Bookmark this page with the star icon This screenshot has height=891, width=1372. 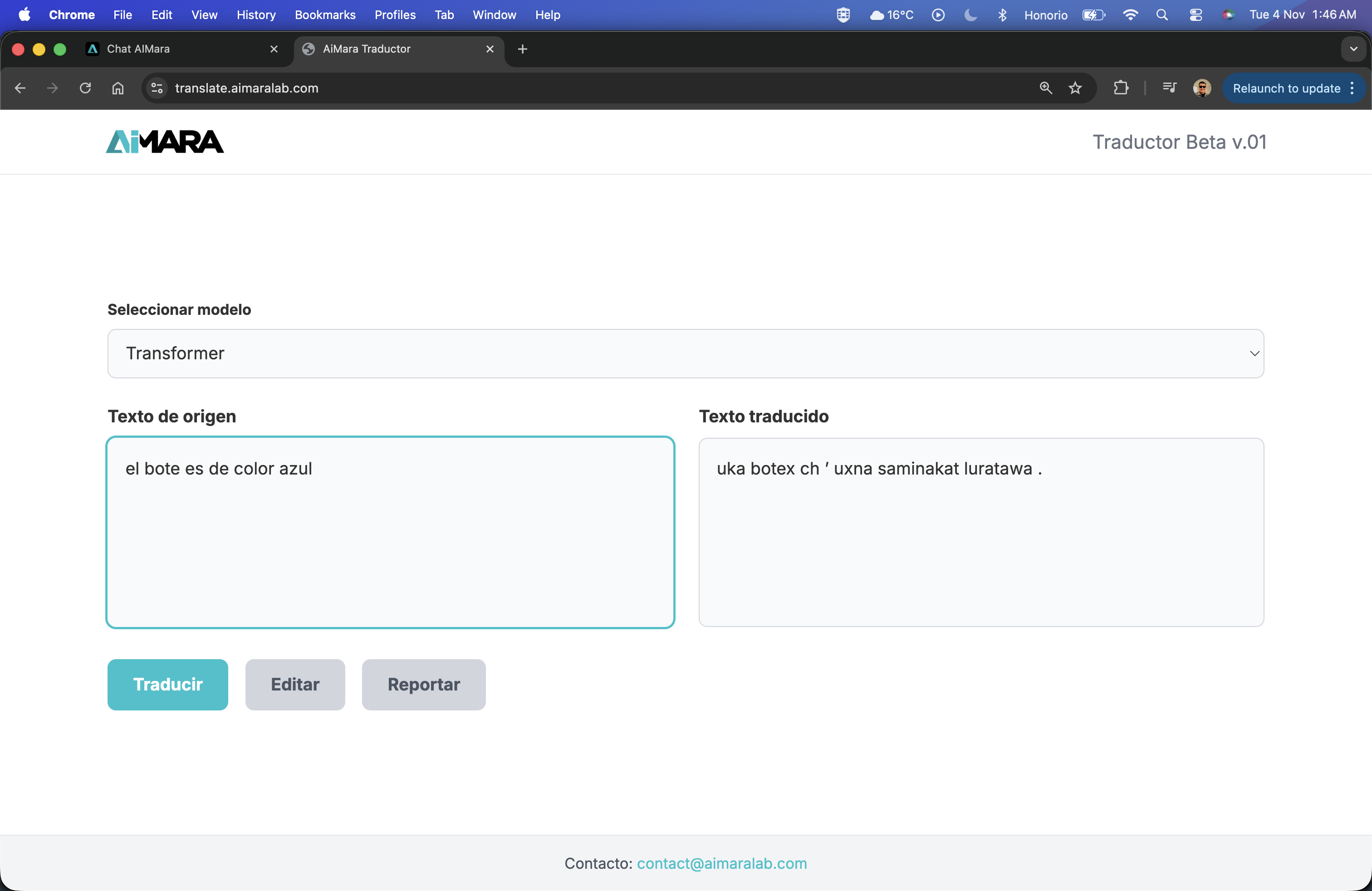(1075, 88)
